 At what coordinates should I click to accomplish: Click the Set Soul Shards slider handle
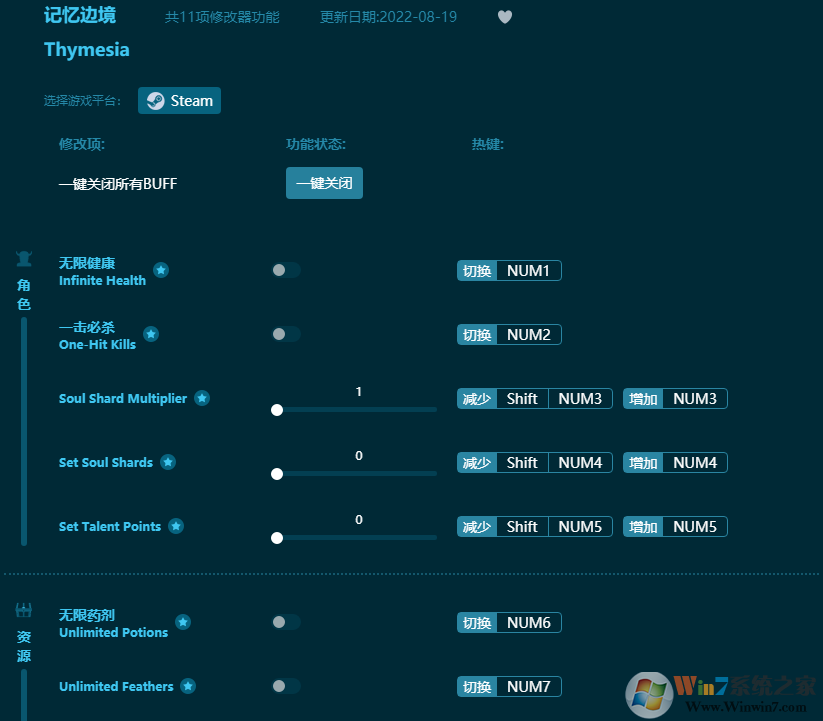click(x=277, y=473)
